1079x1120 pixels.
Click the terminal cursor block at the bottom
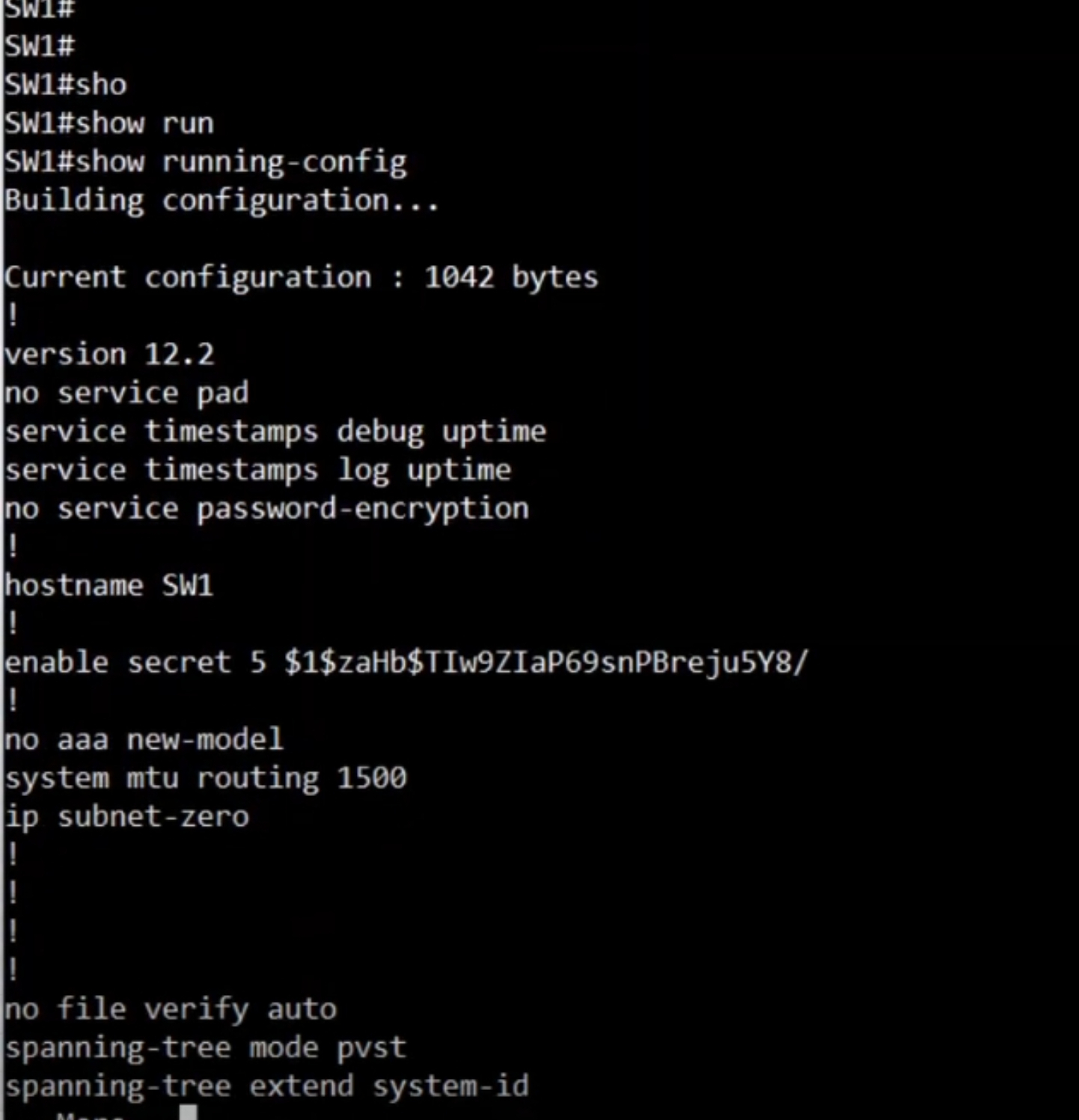tap(189, 1113)
